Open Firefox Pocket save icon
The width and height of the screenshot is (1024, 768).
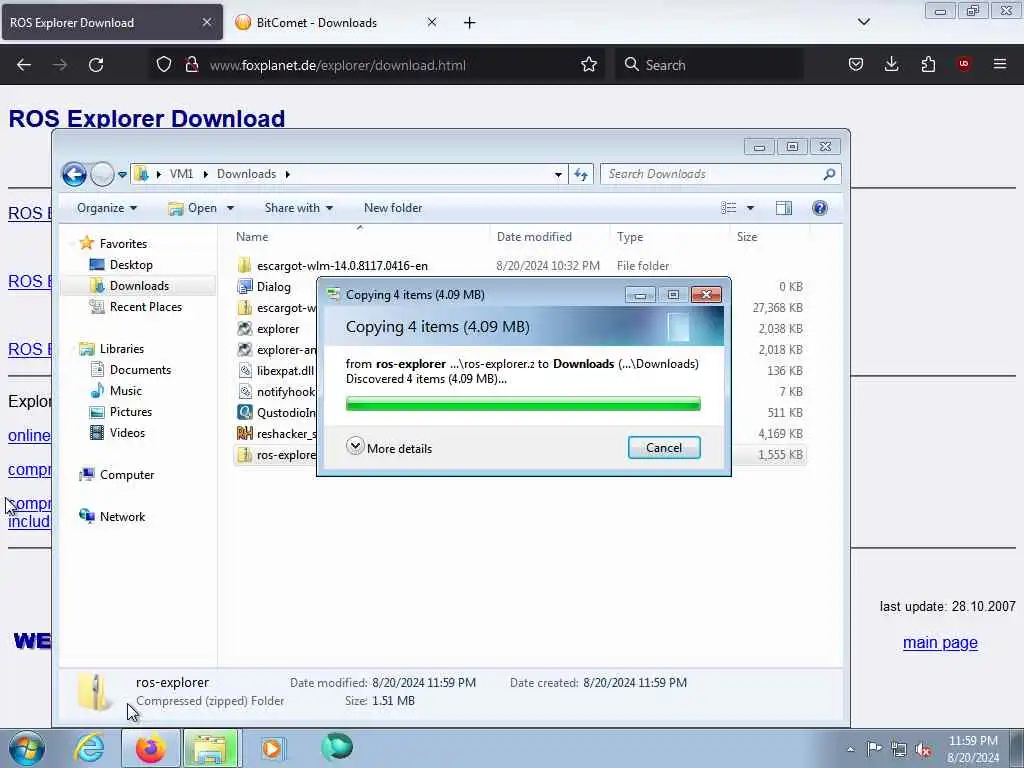[856, 64]
